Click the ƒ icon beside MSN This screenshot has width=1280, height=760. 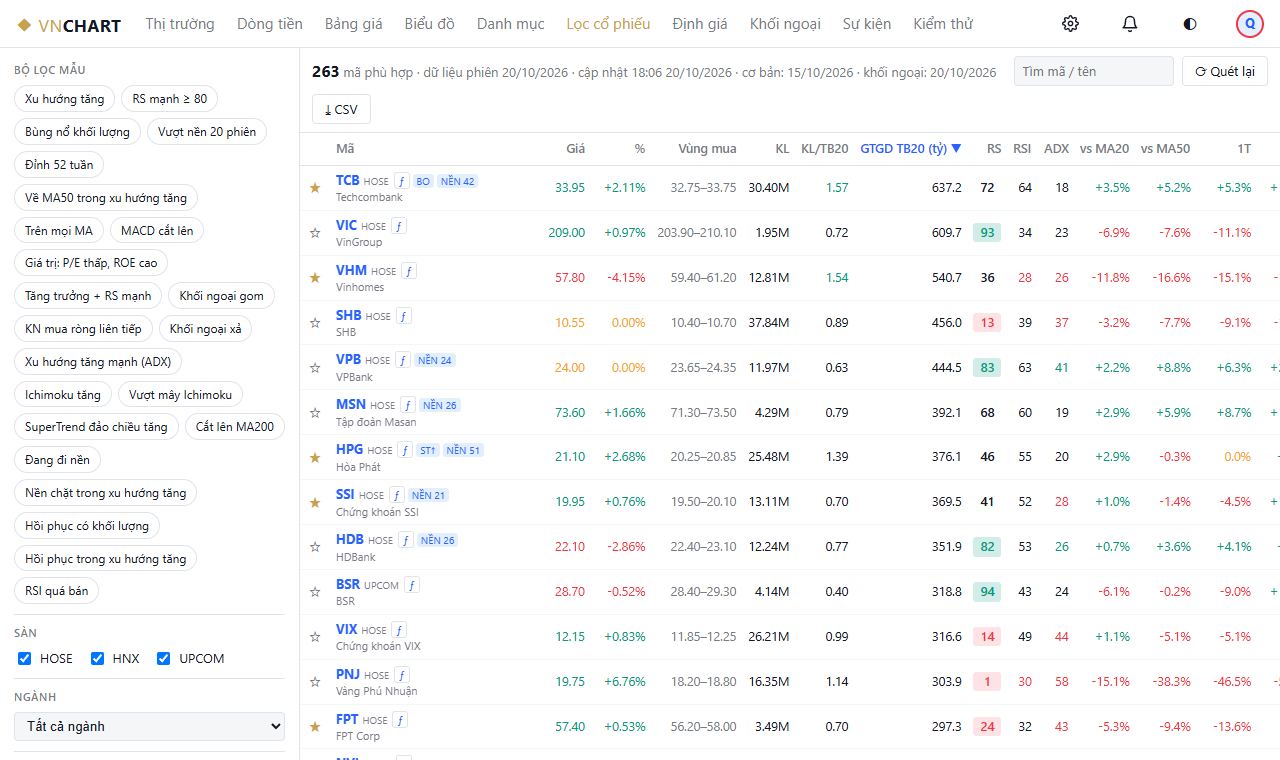408,405
